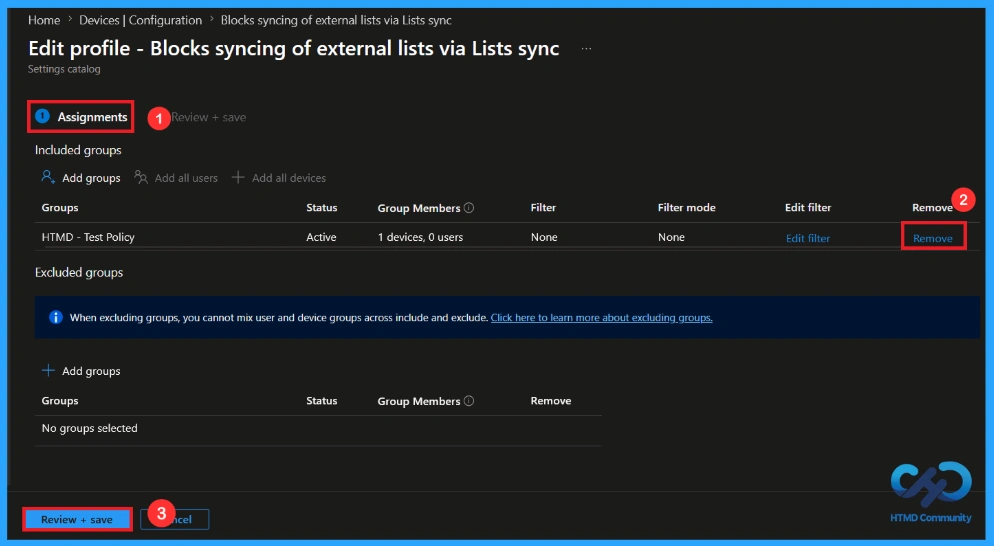The image size is (994, 546).
Task: Click the Review + save button at bottom
Action: pyautogui.click(x=77, y=519)
